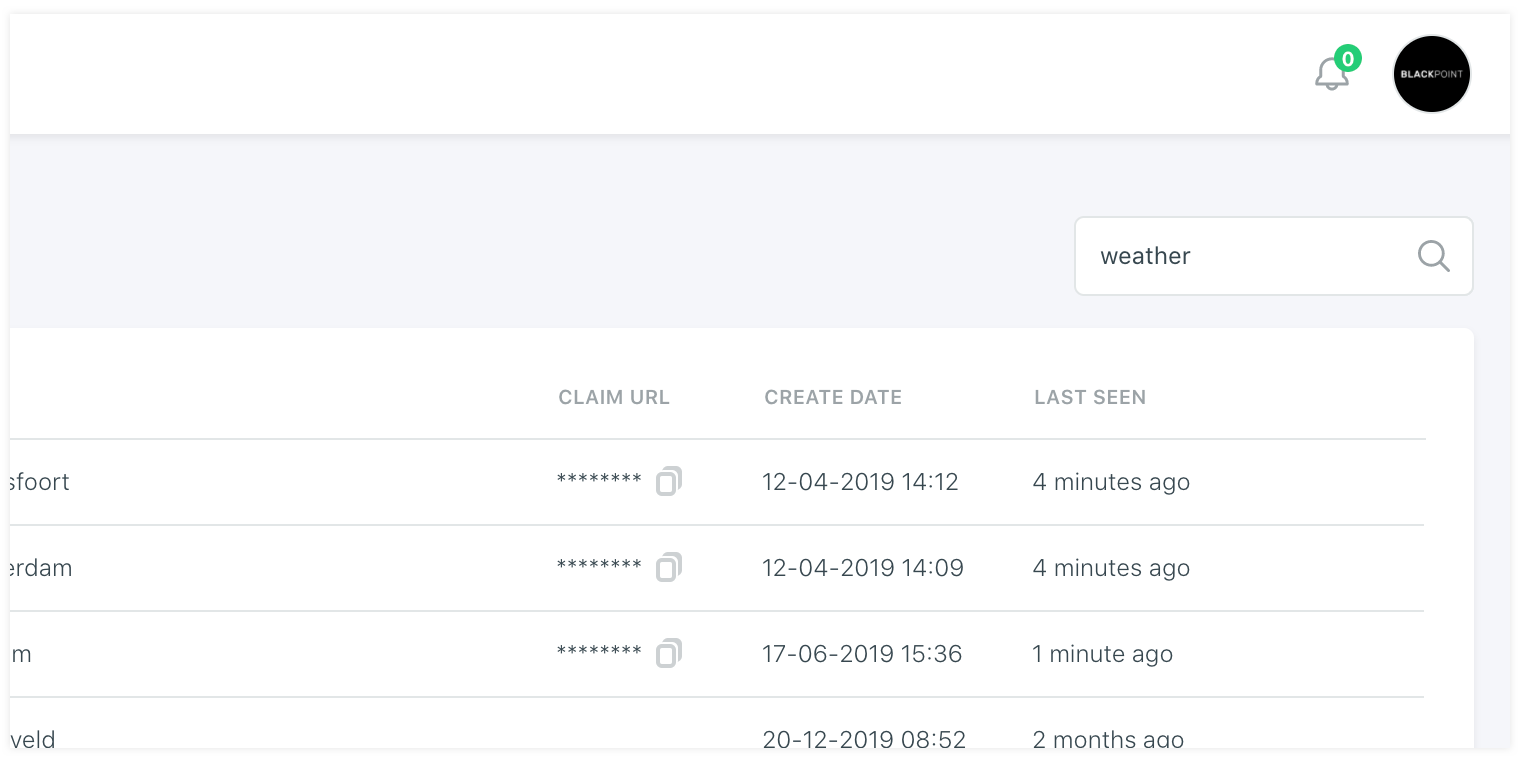Click the "1 minute ago" last seen cell
The image size is (1520, 760).
[x=1102, y=654]
